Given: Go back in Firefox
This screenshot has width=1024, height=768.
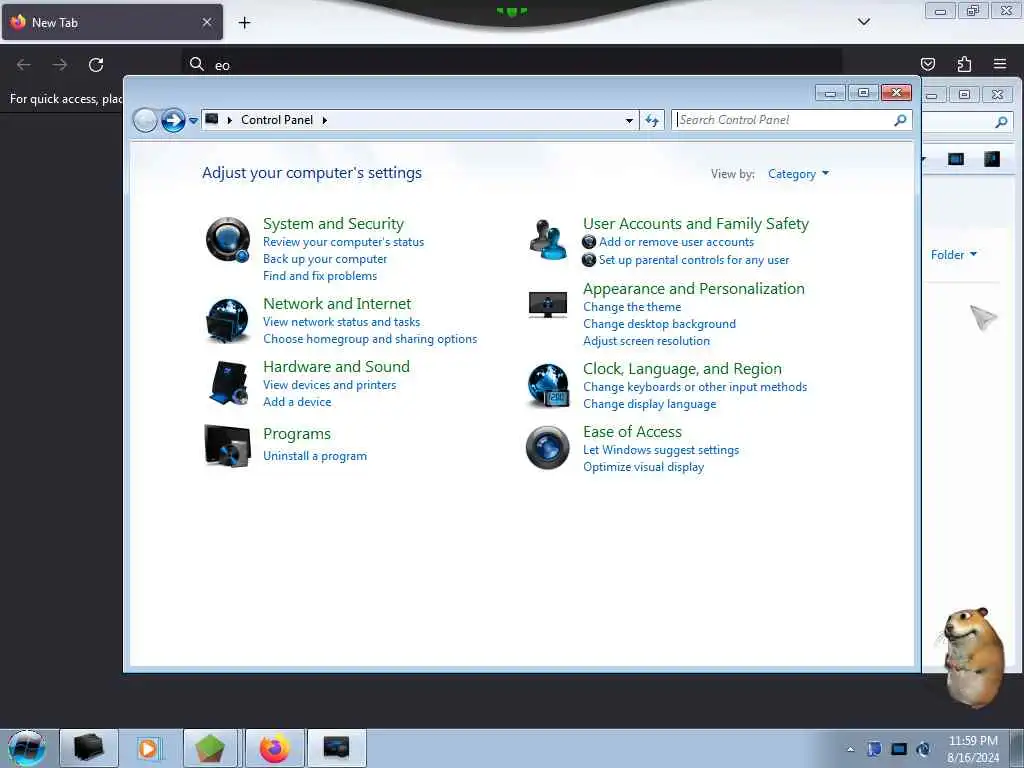Looking at the screenshot, I should 24,65.
